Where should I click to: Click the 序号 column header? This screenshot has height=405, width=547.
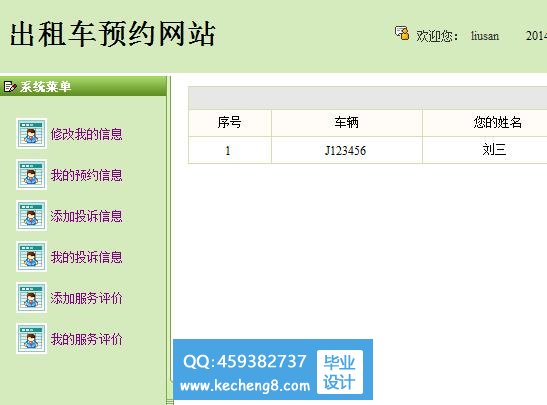click(x=230, y=122)
